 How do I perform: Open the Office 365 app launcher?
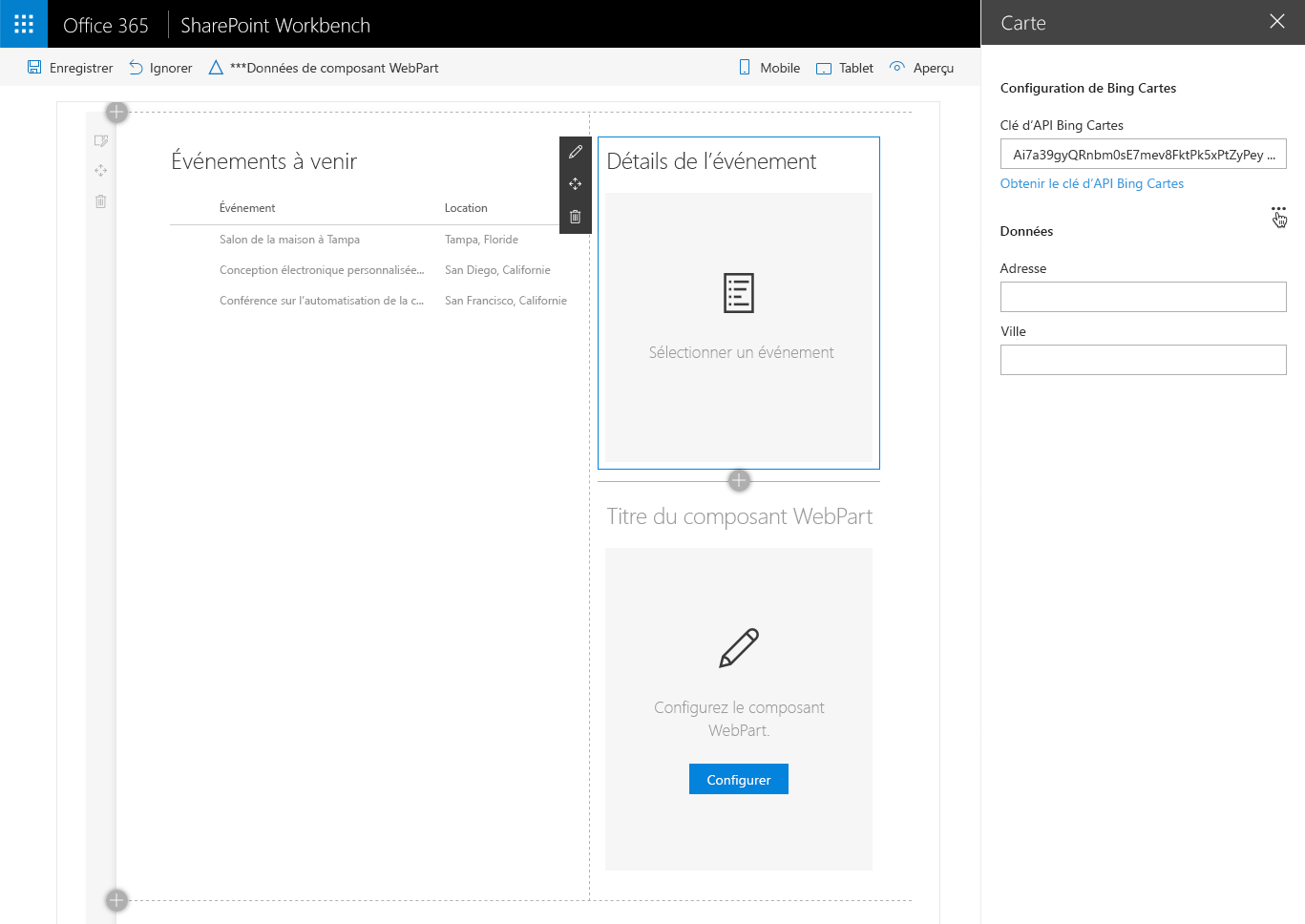coord(23,24)
